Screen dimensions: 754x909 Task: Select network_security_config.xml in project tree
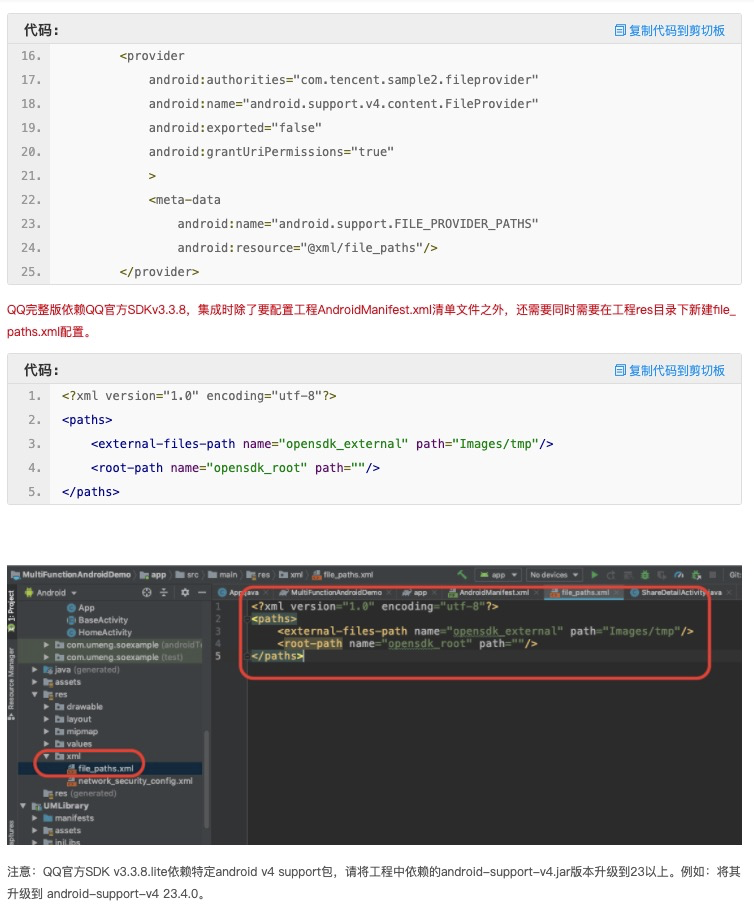(x=129, y=781)
